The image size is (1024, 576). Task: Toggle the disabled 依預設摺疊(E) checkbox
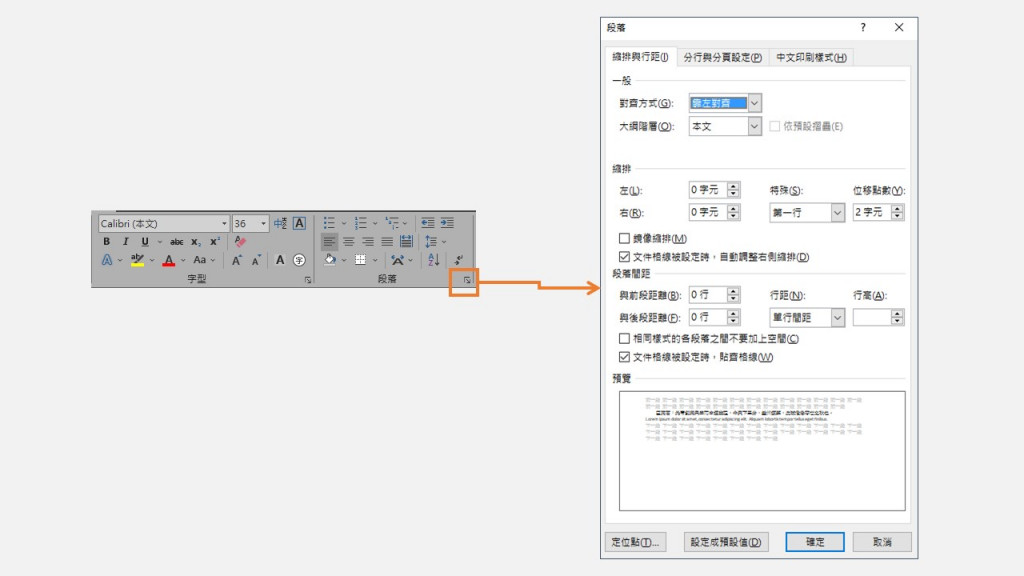775,126
